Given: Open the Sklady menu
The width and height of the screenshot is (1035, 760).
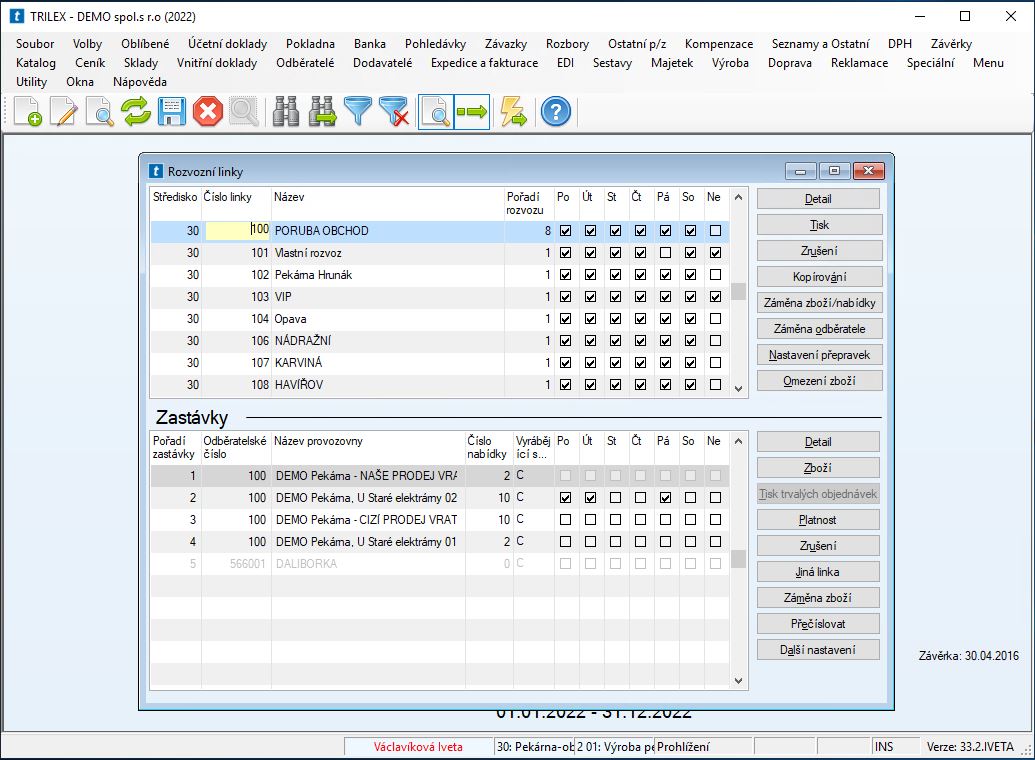Looking at the screenshot, I should pos(141,63).
